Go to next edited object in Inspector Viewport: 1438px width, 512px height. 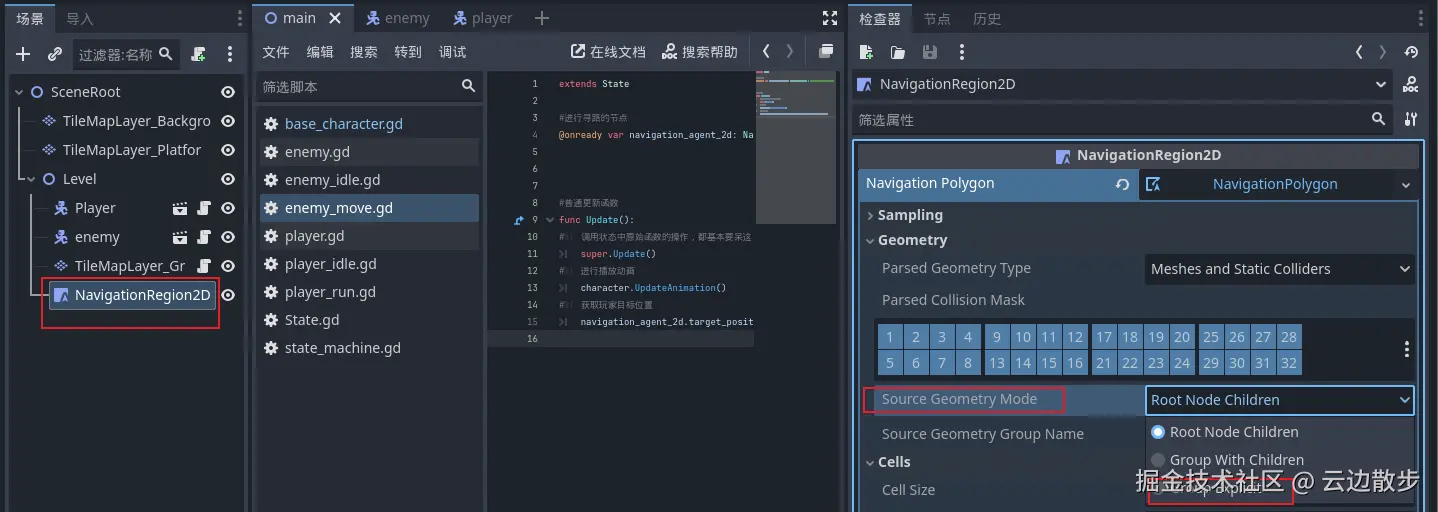pos(1383,52)
